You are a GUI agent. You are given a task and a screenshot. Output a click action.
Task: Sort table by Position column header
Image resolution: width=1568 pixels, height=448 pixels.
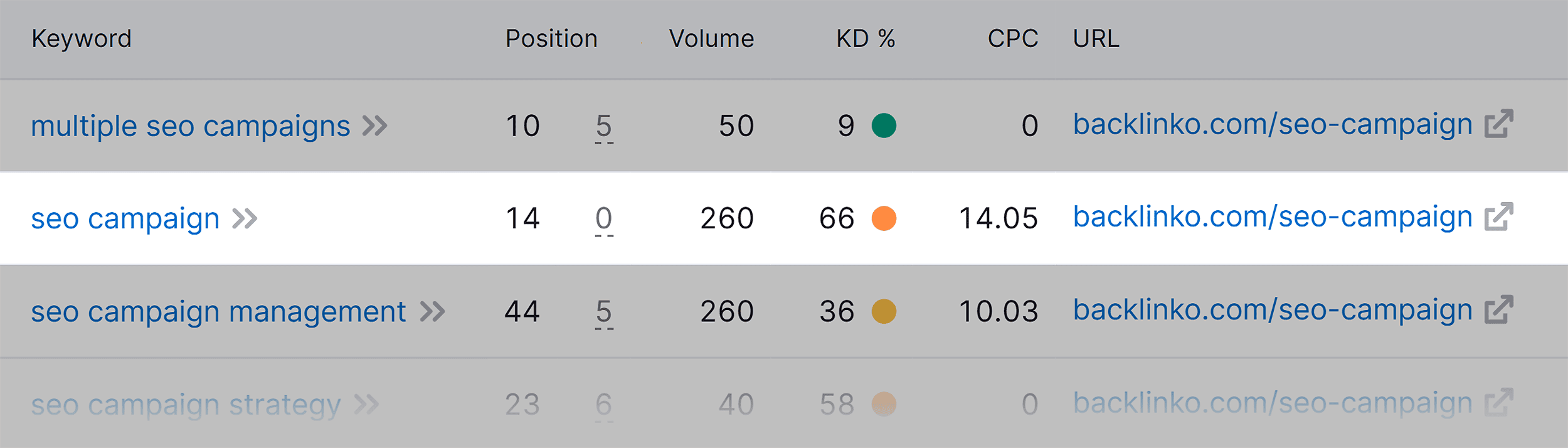[551, 39]
